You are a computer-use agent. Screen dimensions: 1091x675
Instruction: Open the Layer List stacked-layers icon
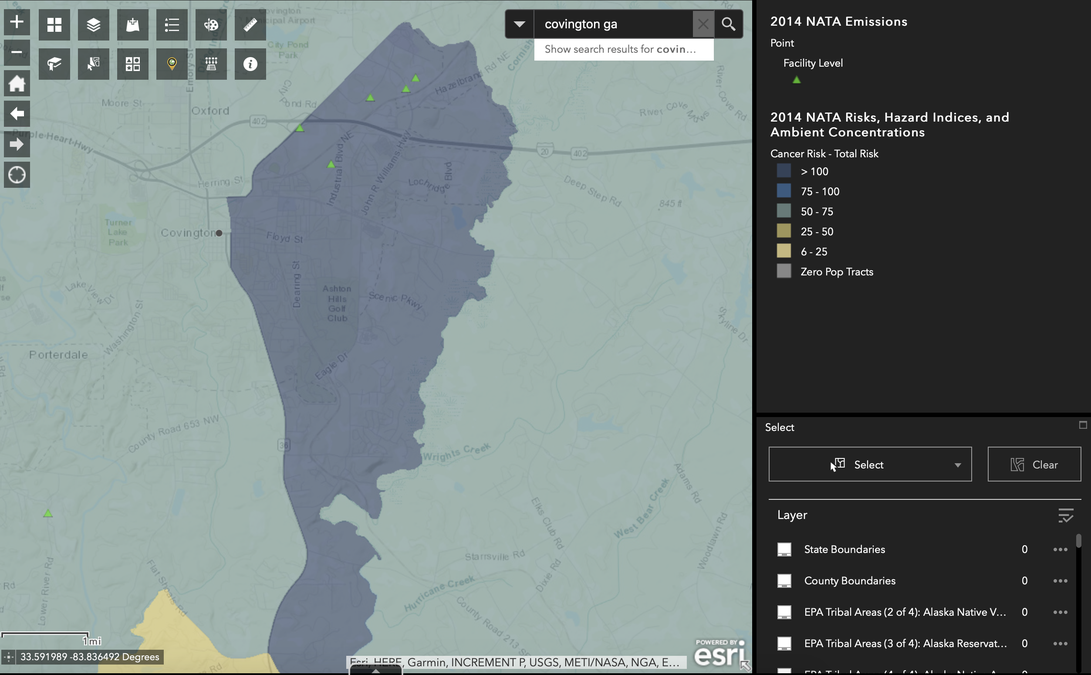(x=93, y=26)
